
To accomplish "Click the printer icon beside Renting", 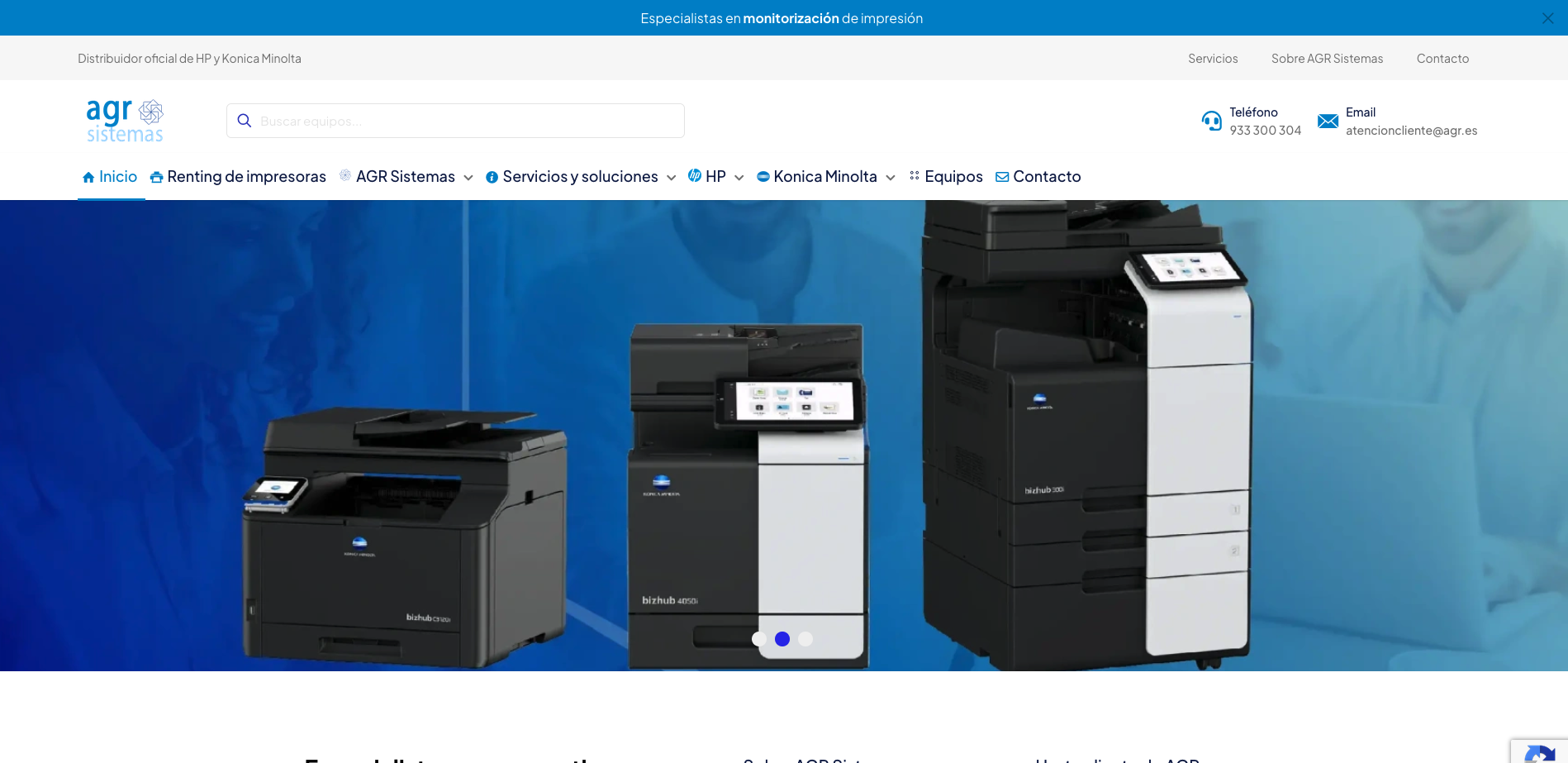I will (156, 177).
